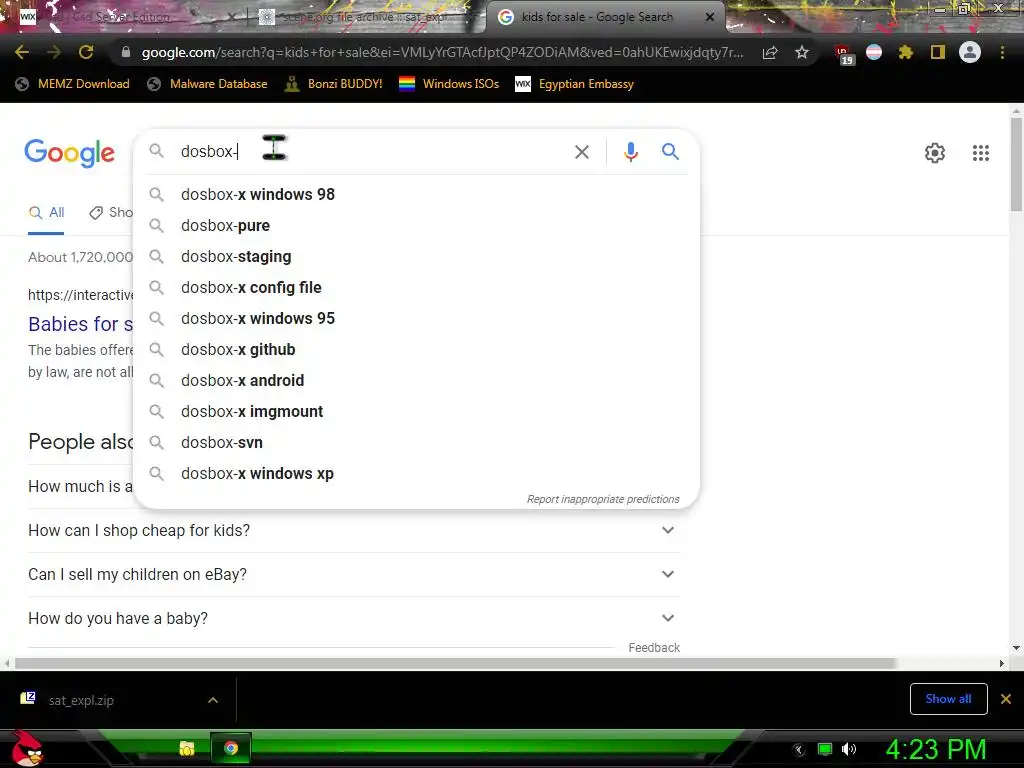Choose the 'dosbox-x imgmount' suggestion
Screen dimensions: 1024x768
pos(416,411)
